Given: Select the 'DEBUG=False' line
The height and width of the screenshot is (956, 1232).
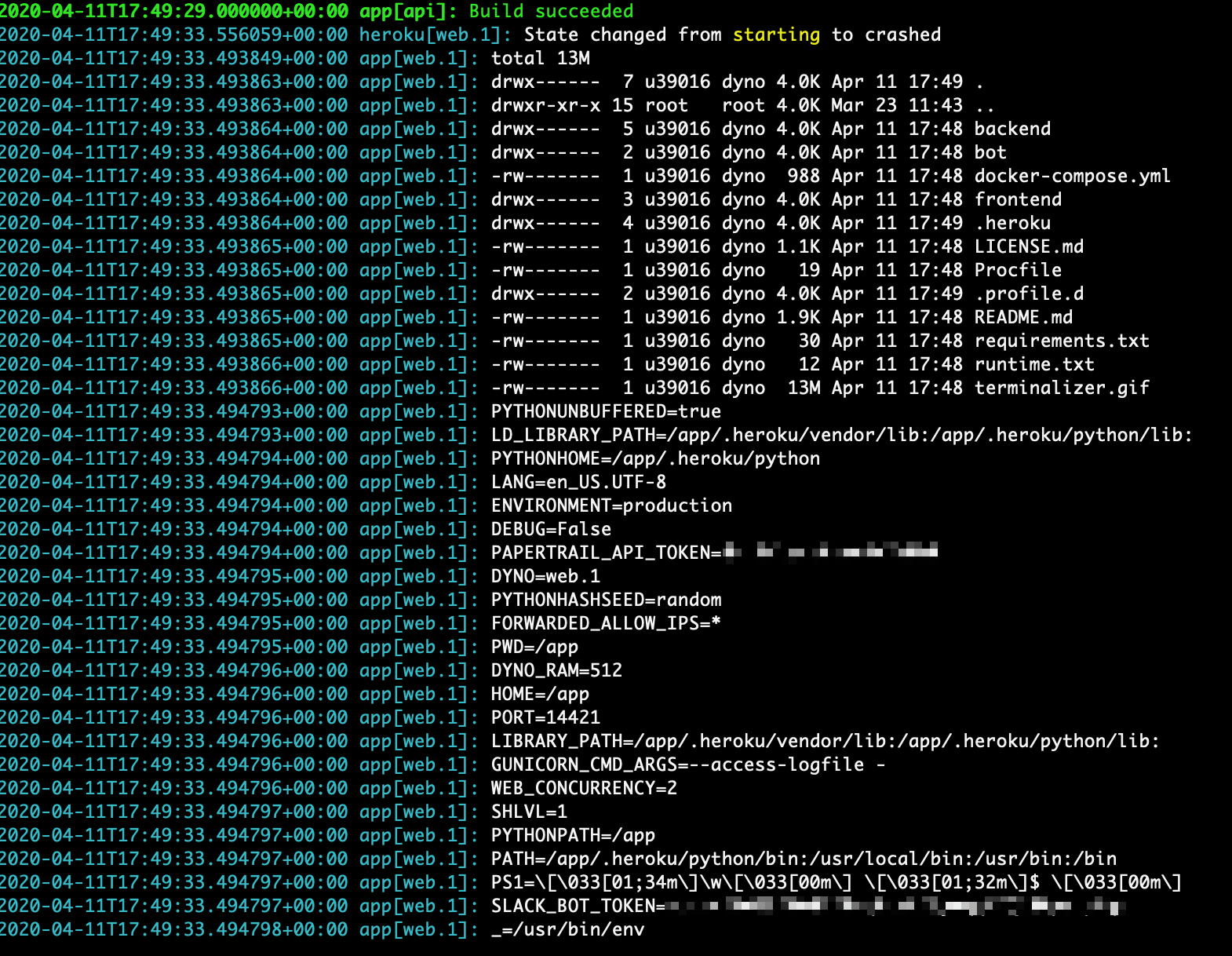Looking at the screenshot, I should [x=551, y=529].
